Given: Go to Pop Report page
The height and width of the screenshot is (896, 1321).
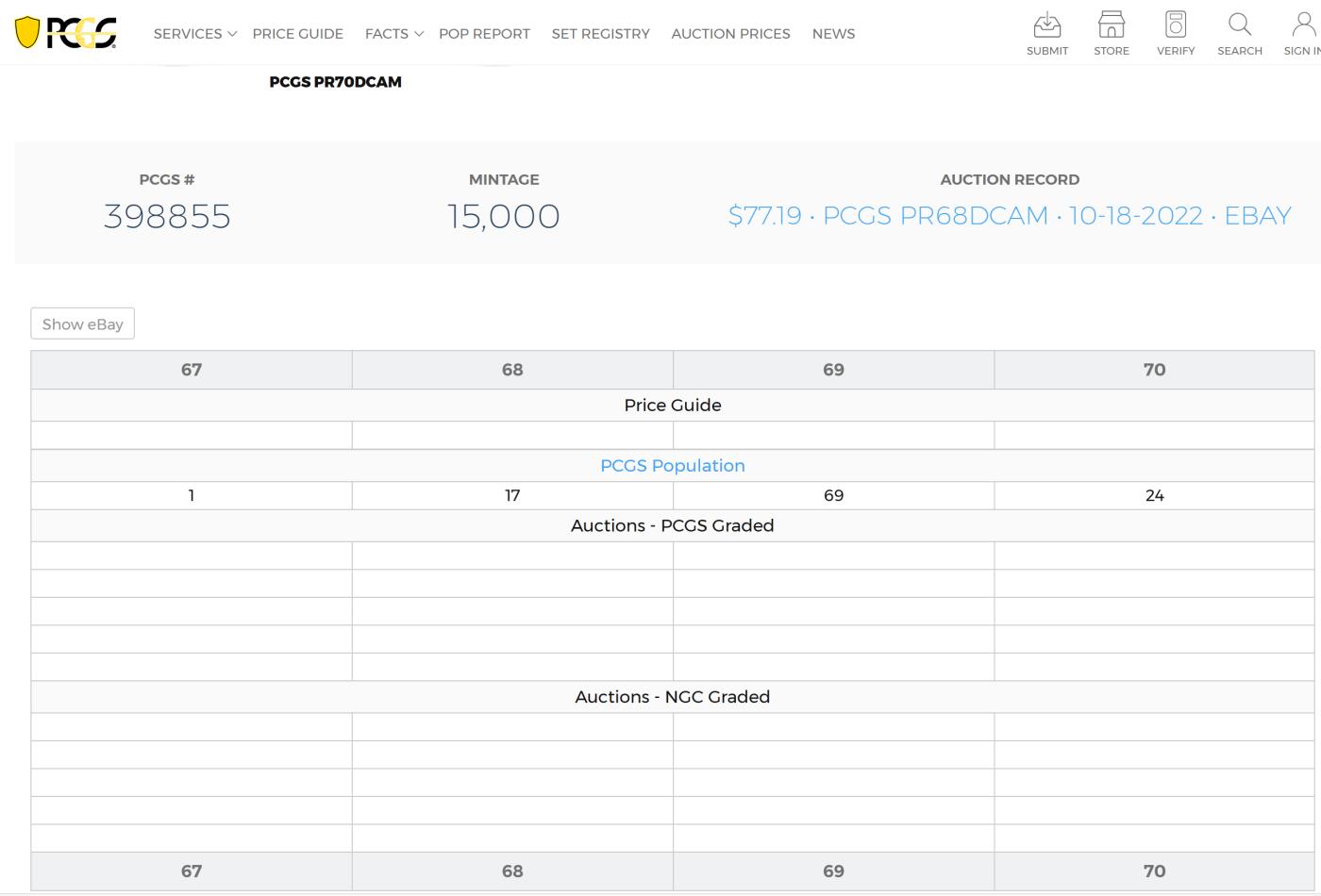Looking at the screenshot, I should (x=484, y=34).
